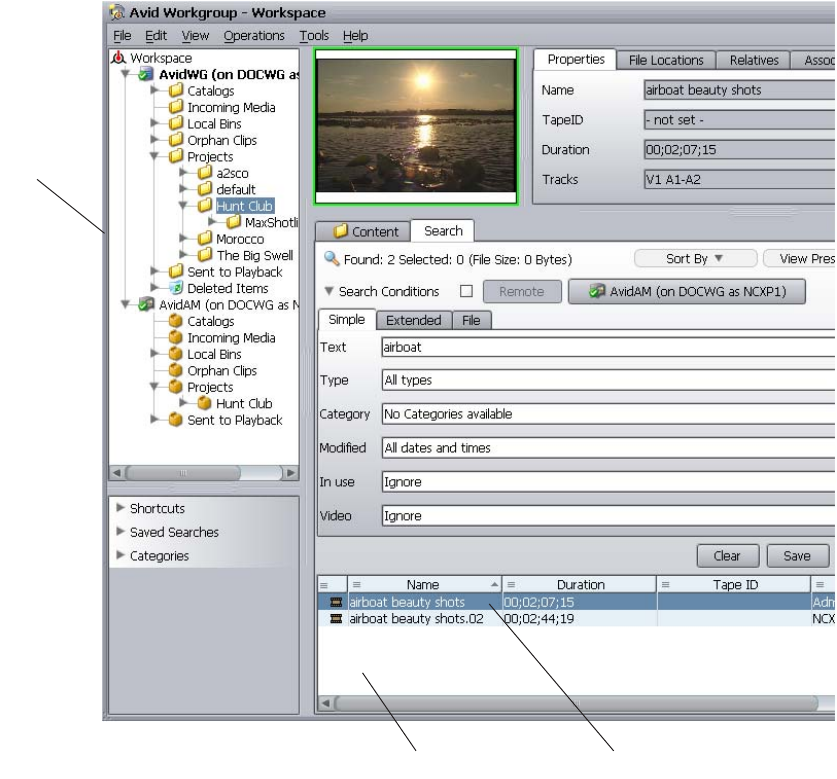Viewport: 837px width, 779px height.
Task: Click the Local Bins folder icon under AvidWG
Action: click(x=176, y=123)
